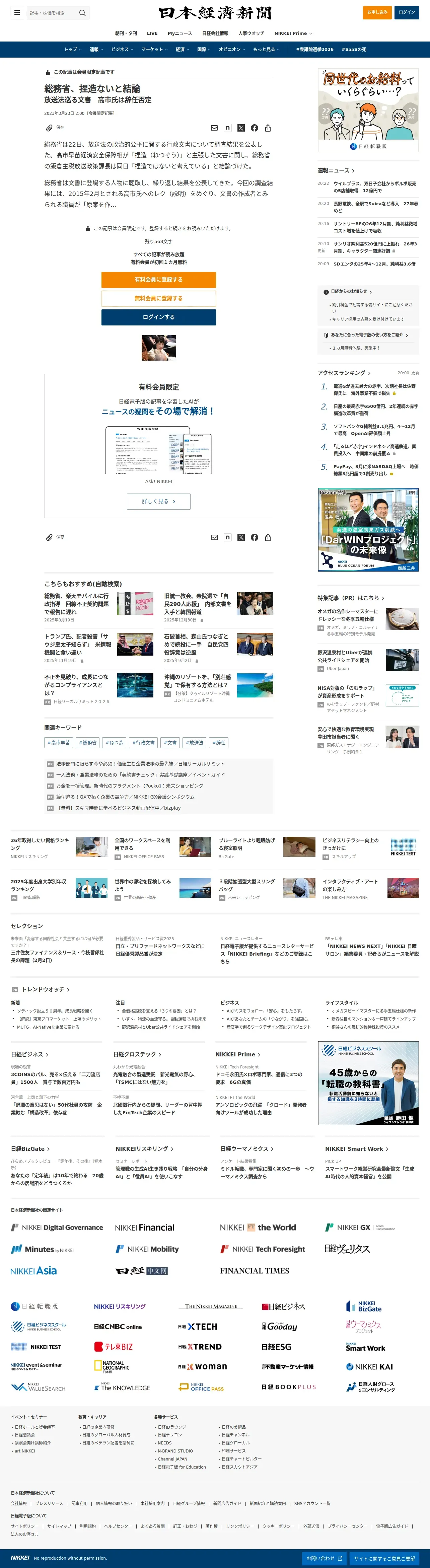The width and height of the screenshot is (430, 1568).
Task: Click the #ねつ造 keyword tag
Action: 114,742
